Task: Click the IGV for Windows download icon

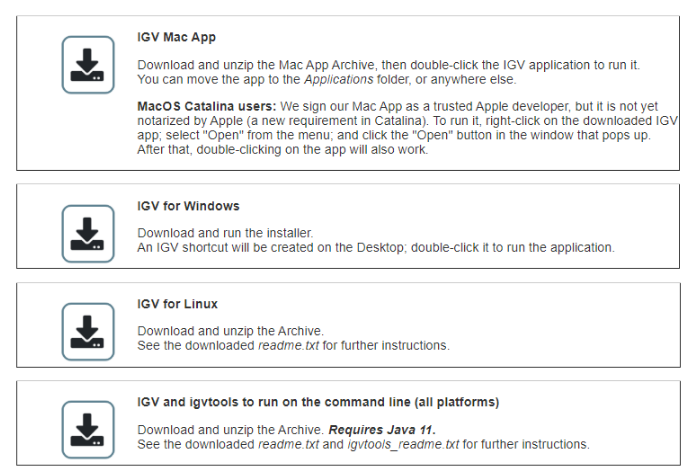Action: (88, 233)
